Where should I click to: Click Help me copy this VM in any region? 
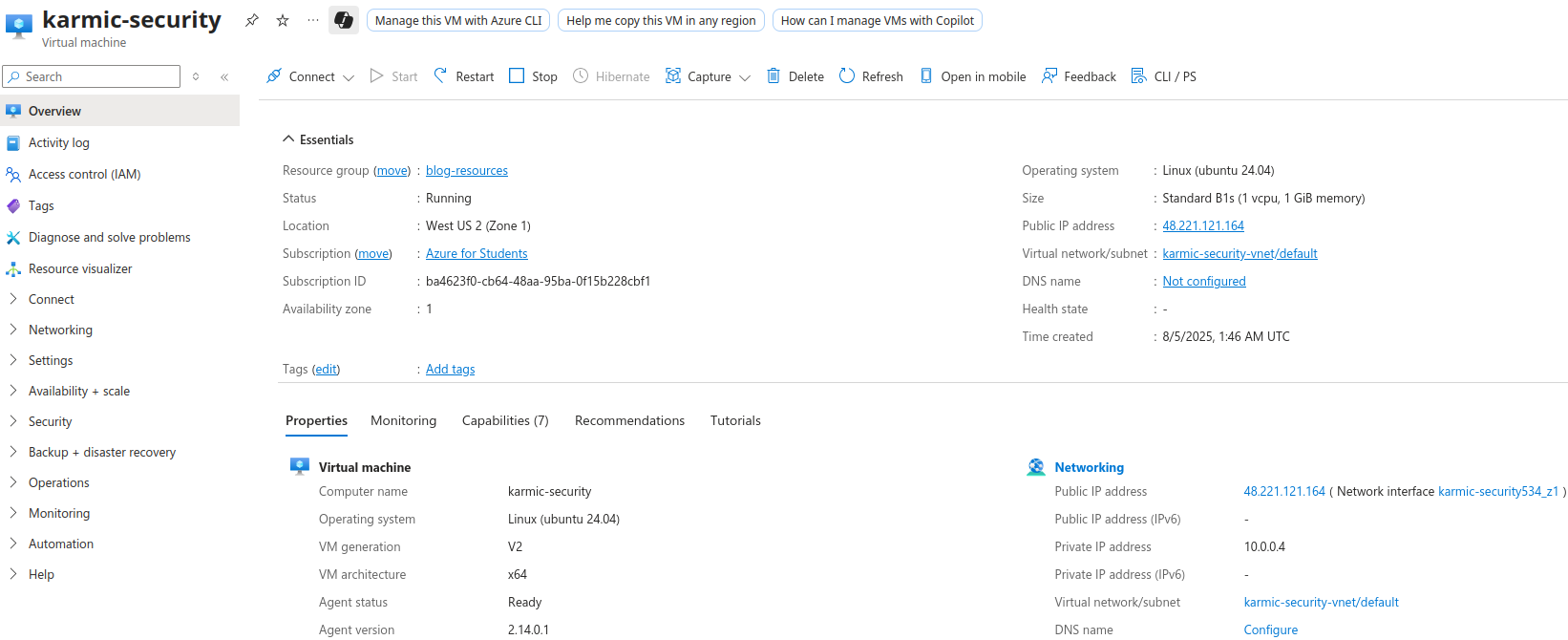point(661,20)
